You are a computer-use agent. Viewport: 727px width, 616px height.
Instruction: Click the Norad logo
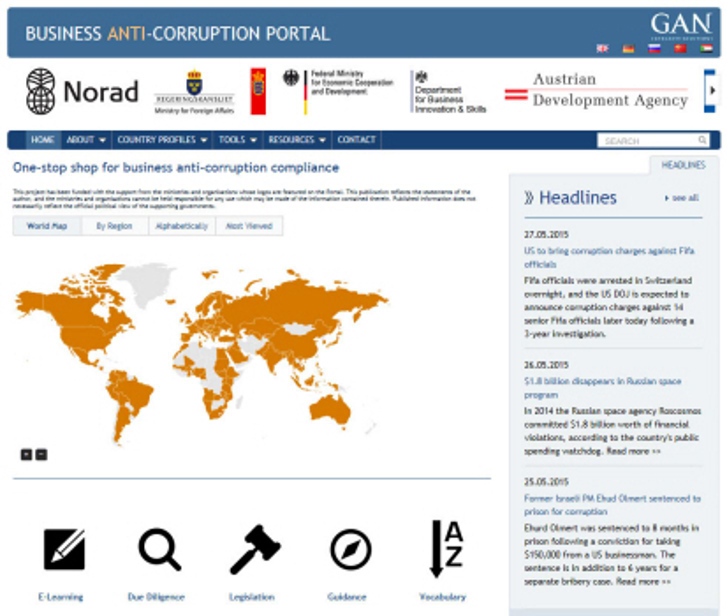82,92
